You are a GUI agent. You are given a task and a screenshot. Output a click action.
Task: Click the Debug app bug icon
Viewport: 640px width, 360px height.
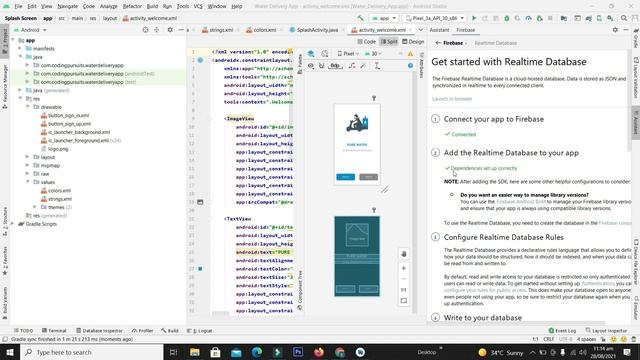507,18
